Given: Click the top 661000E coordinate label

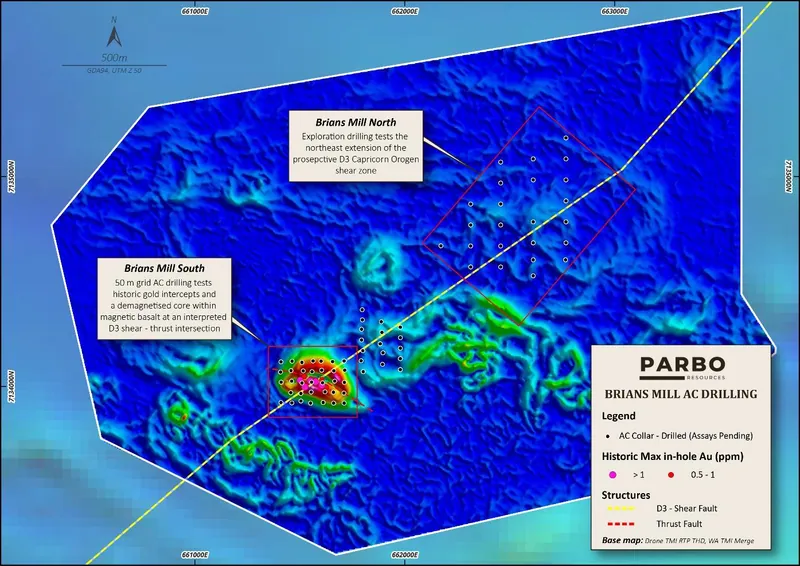Looking at the screenshot, I should pyautogui.click(x=195, y=11).
